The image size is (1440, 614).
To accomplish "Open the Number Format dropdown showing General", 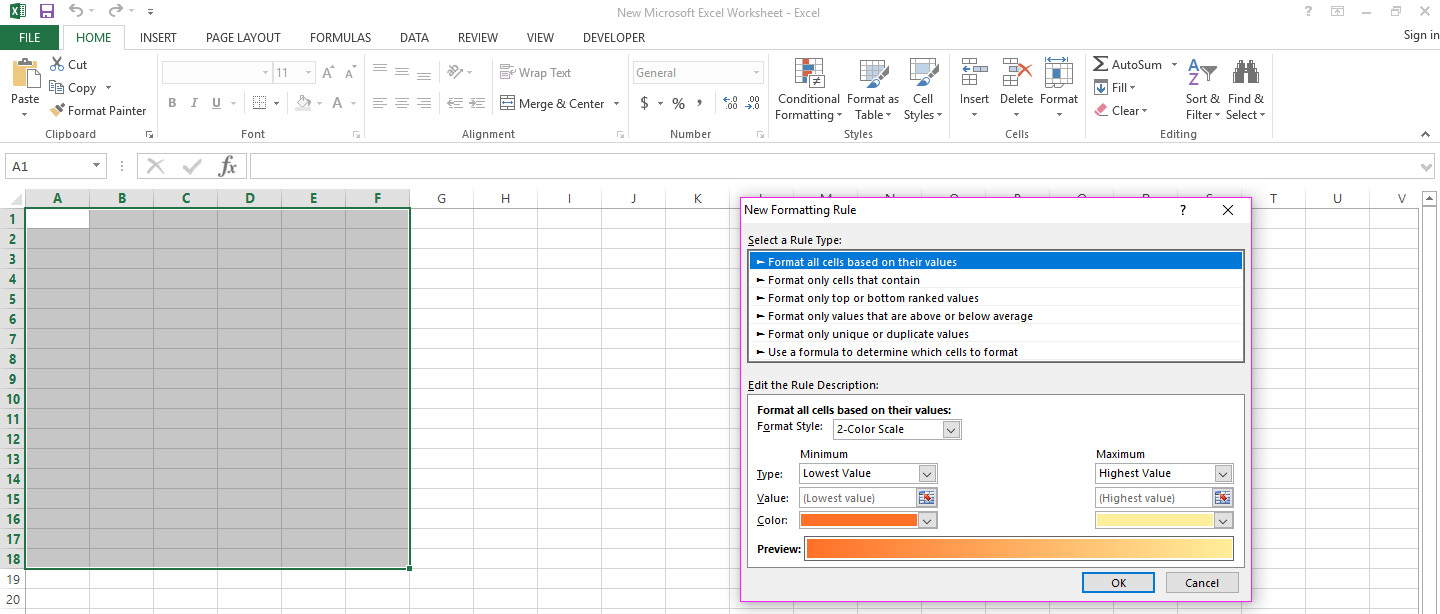I will [697, 72].
